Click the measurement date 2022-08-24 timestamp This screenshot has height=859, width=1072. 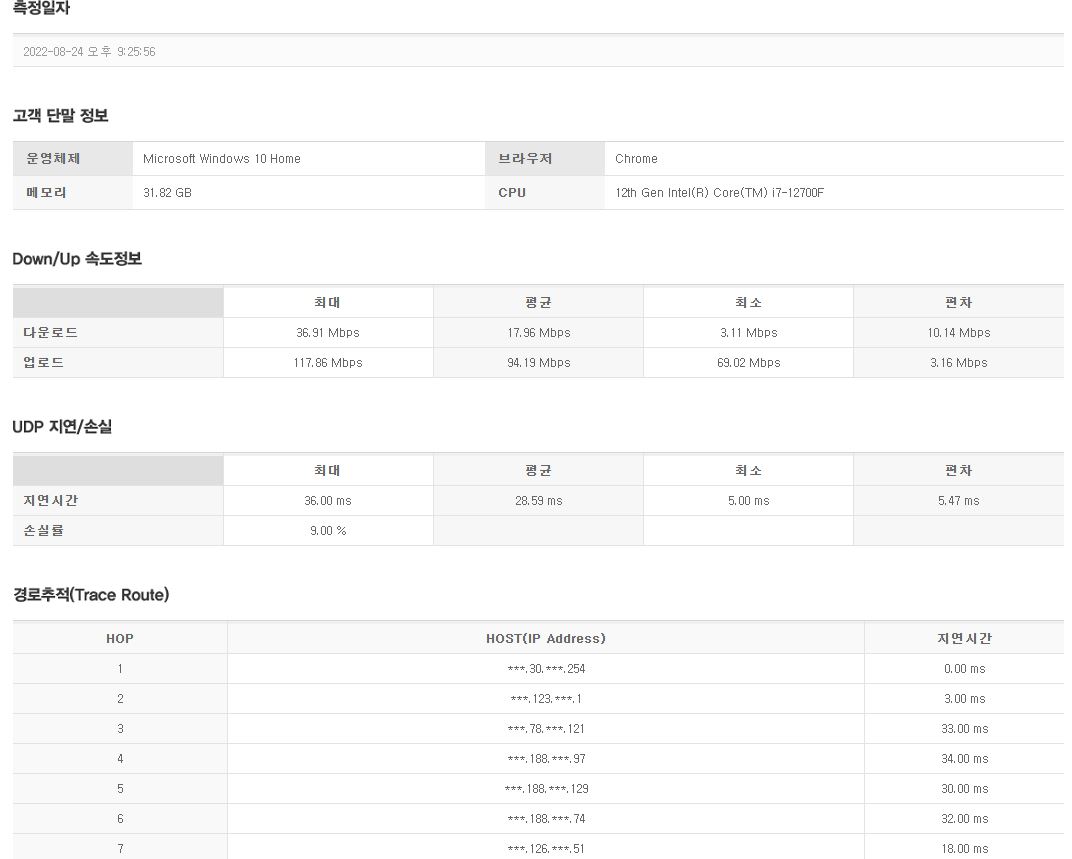89,52
